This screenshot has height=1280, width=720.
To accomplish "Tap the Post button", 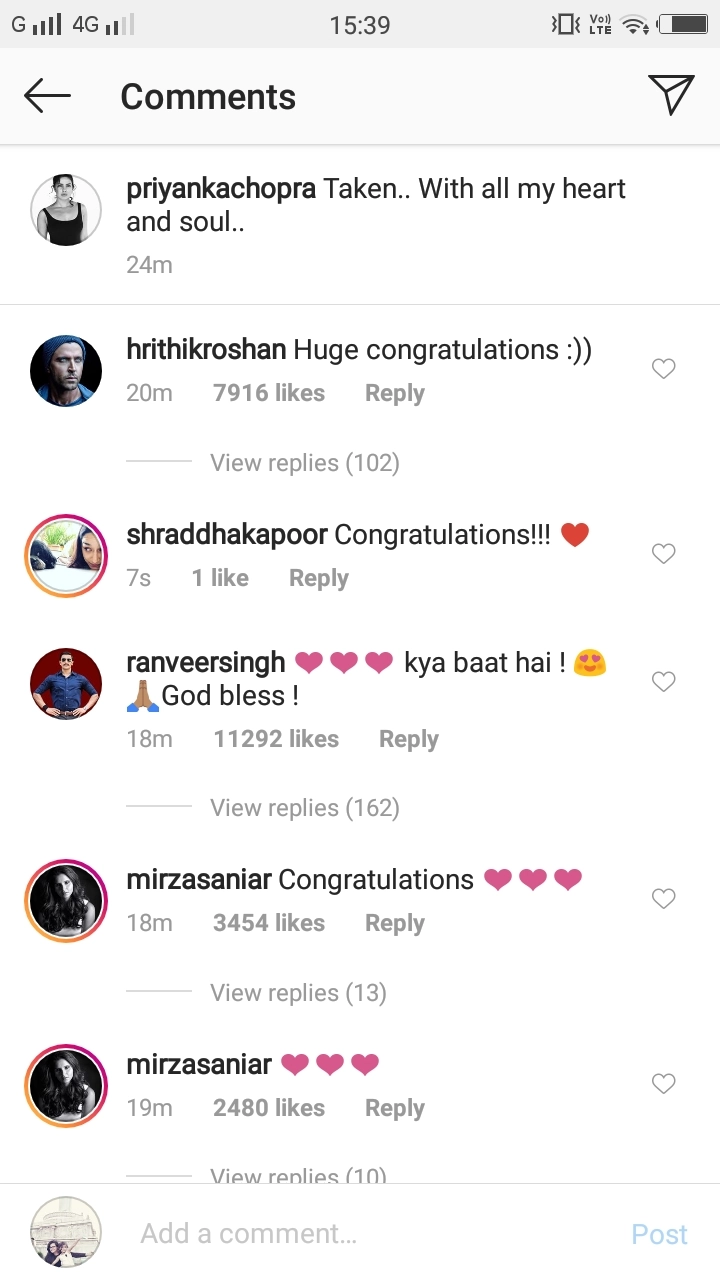I will point(659,1234).
